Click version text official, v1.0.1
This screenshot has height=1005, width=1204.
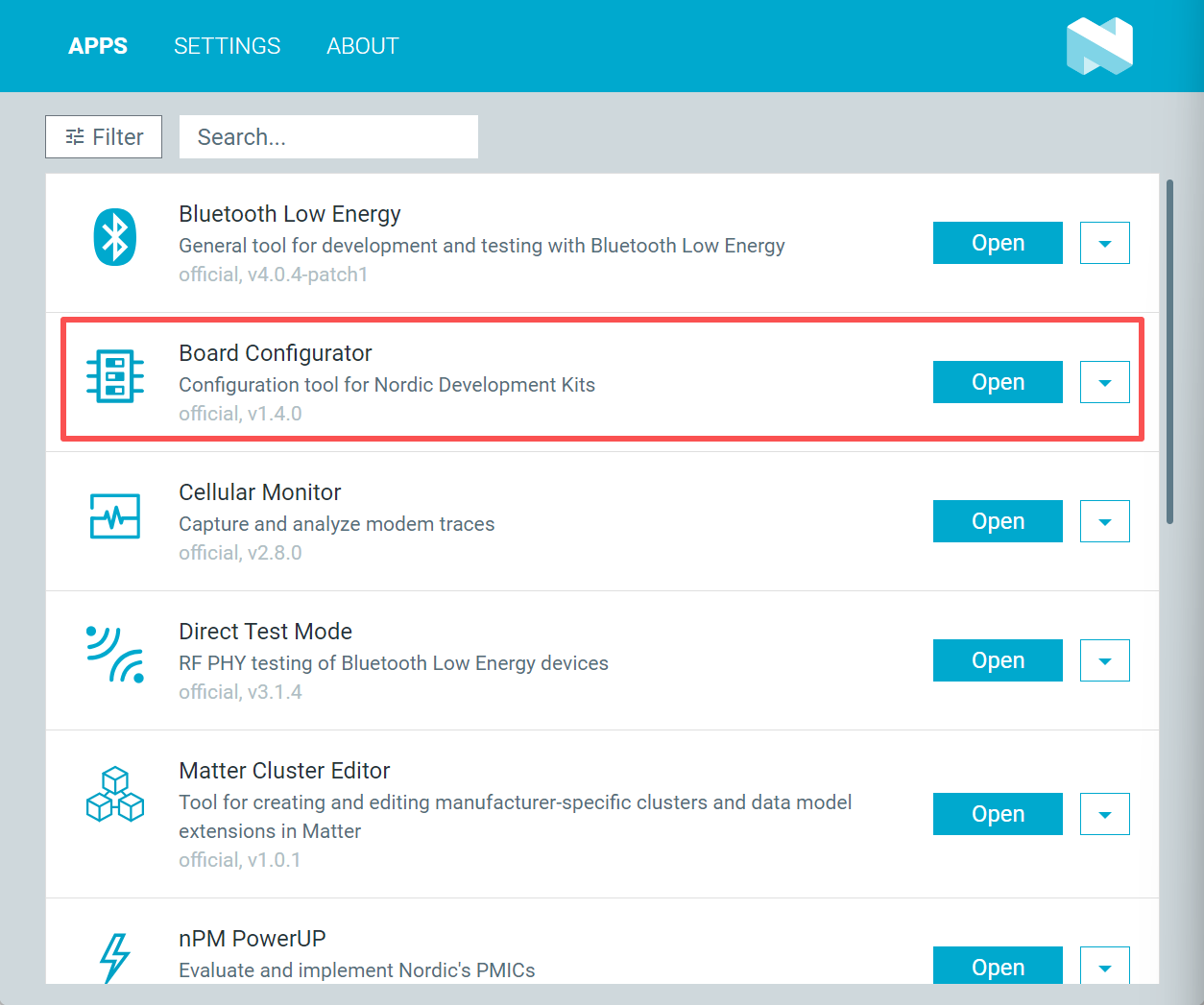[240, 860]
